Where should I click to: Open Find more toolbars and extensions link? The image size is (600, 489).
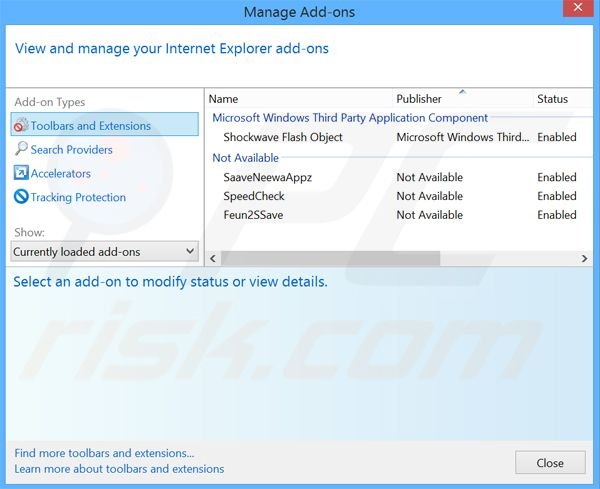click(104, 453)
